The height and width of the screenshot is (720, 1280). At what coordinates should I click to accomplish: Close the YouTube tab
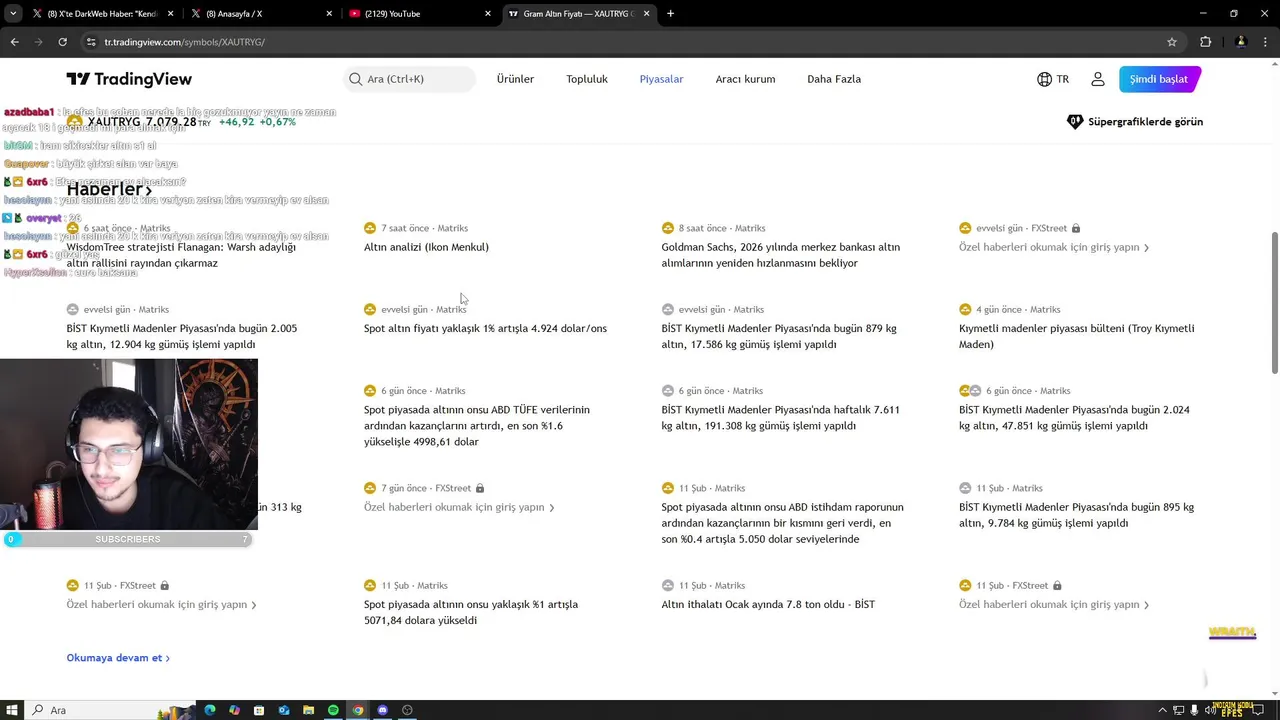(488, 14)
